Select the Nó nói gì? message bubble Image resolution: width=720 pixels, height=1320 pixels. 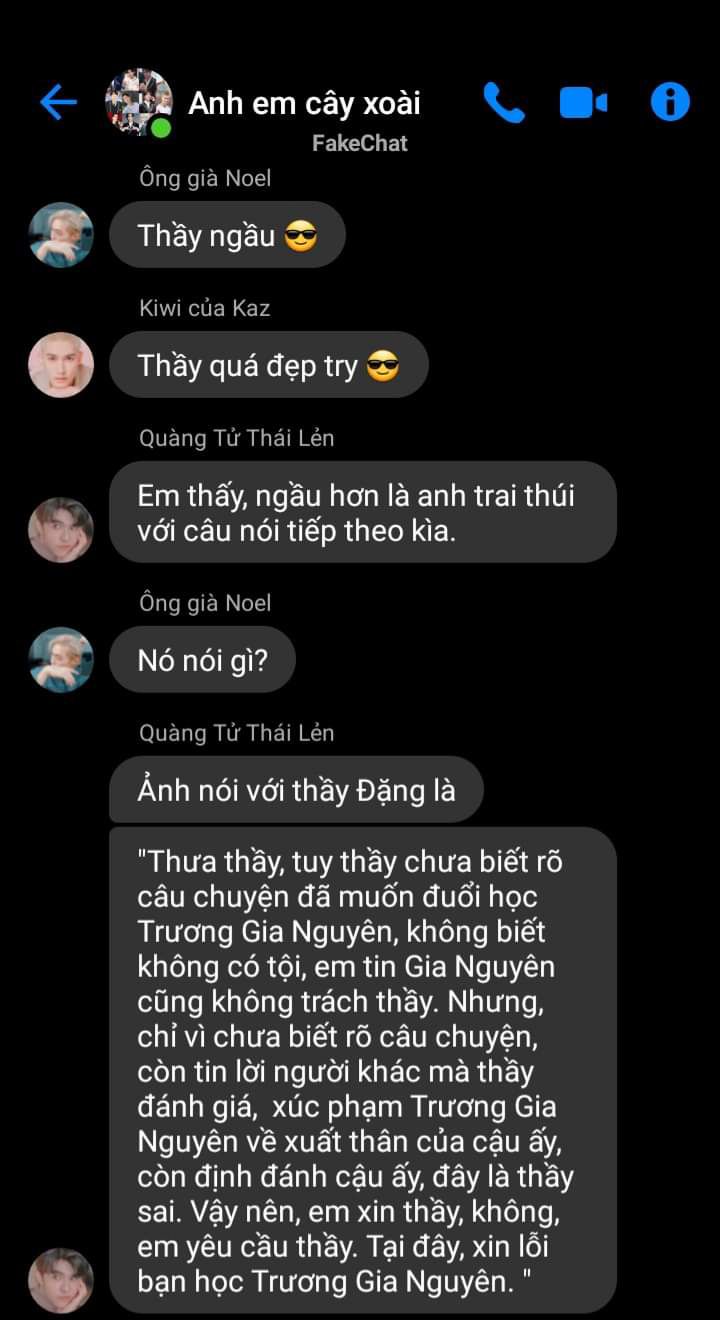point(203,660)
